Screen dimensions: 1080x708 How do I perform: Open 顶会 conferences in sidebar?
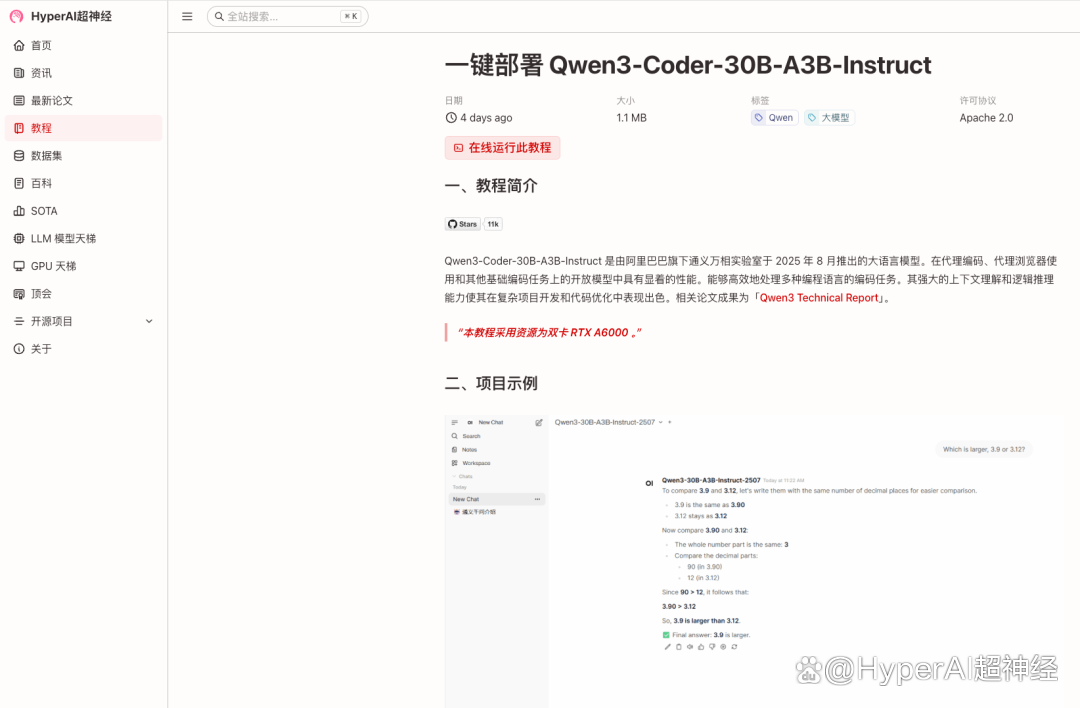(41, 294)
